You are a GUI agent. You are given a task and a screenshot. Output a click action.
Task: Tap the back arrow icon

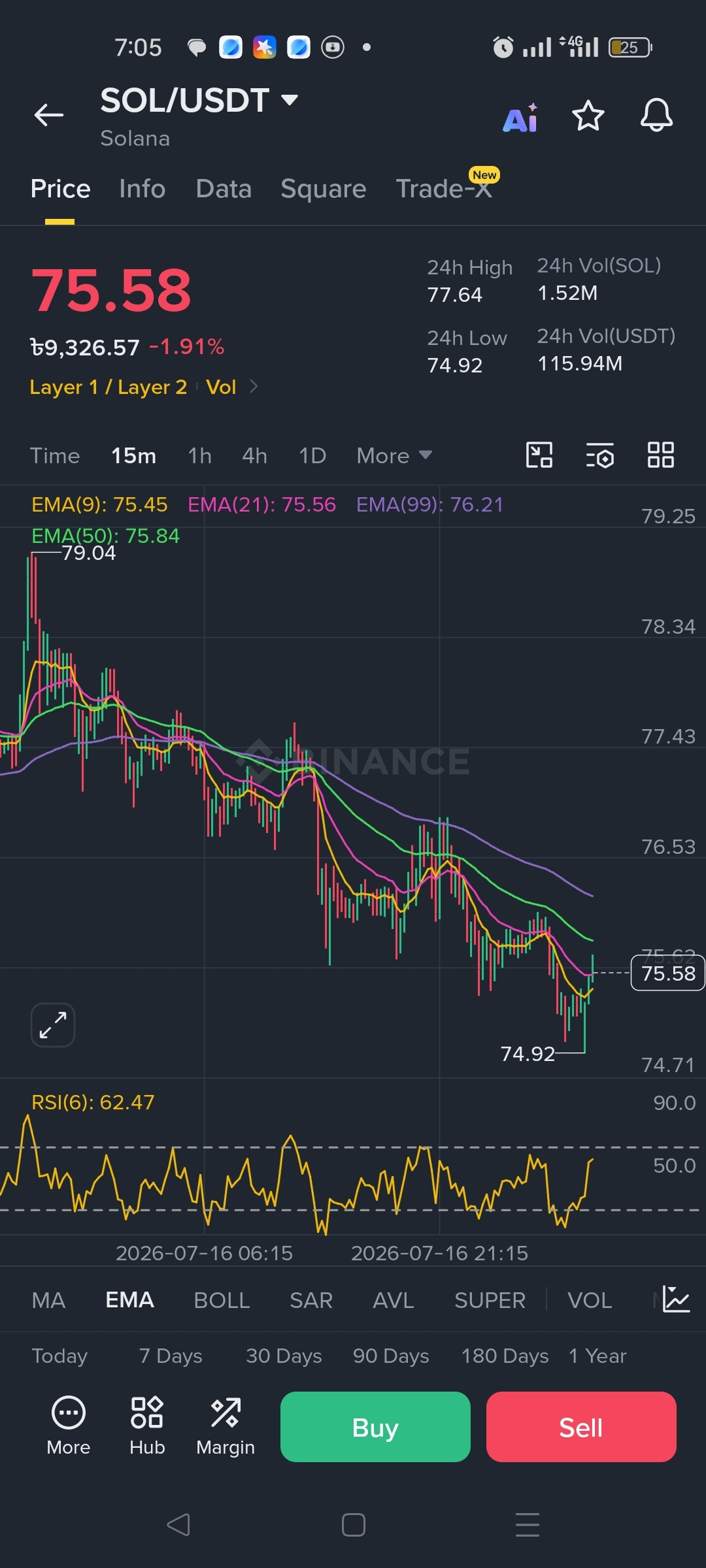[49, 115]
